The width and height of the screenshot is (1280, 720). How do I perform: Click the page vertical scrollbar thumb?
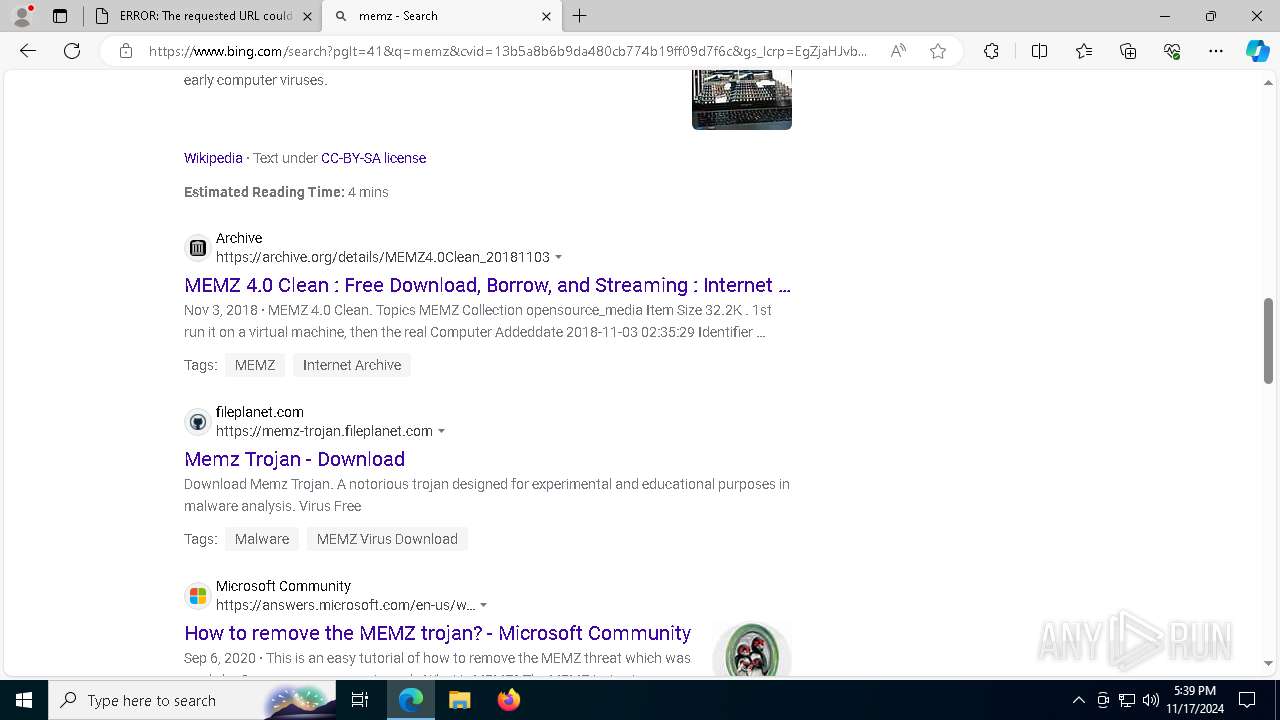[x=1268, y=340]
